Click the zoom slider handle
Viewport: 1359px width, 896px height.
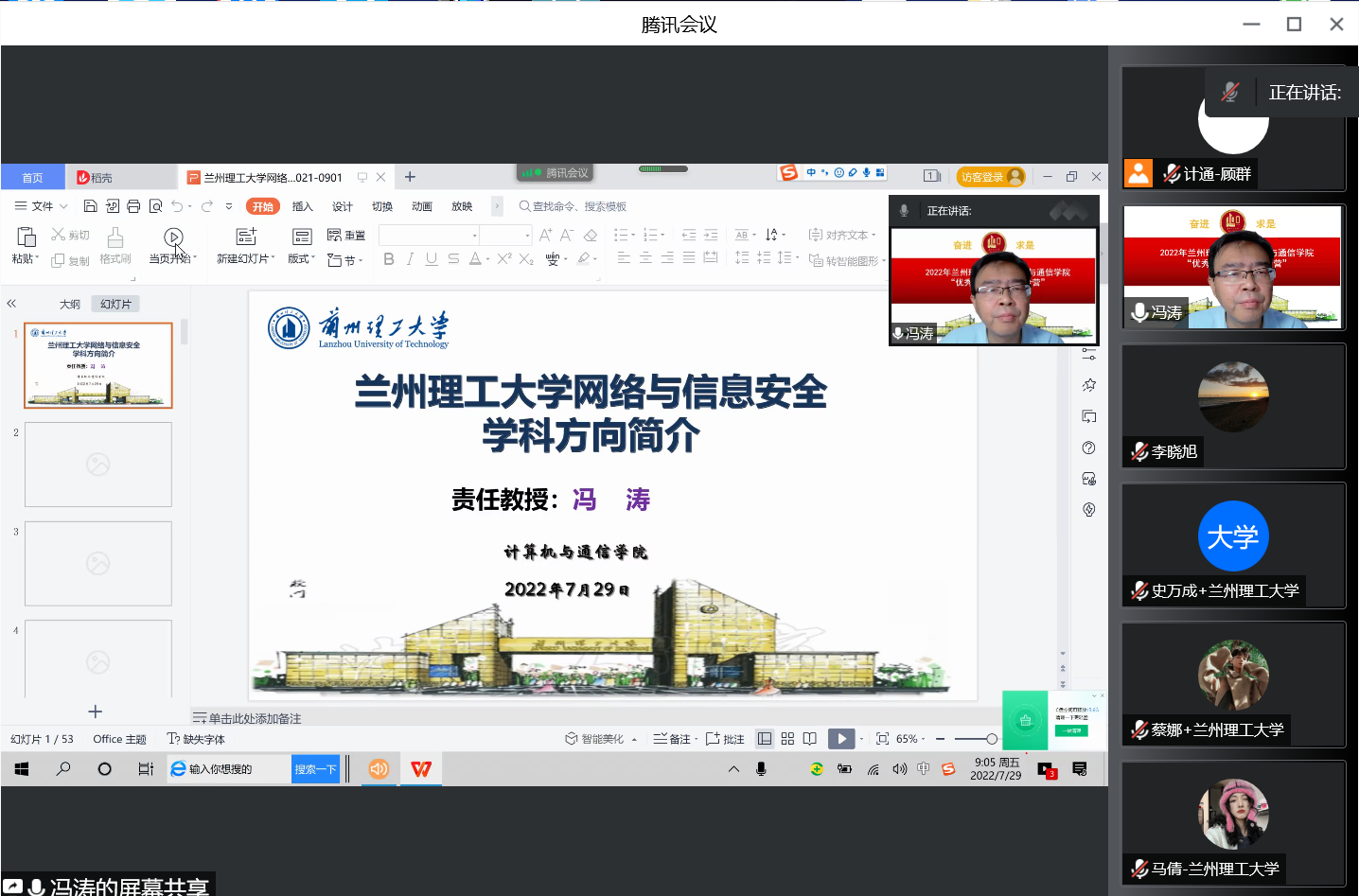coord(991,739)
